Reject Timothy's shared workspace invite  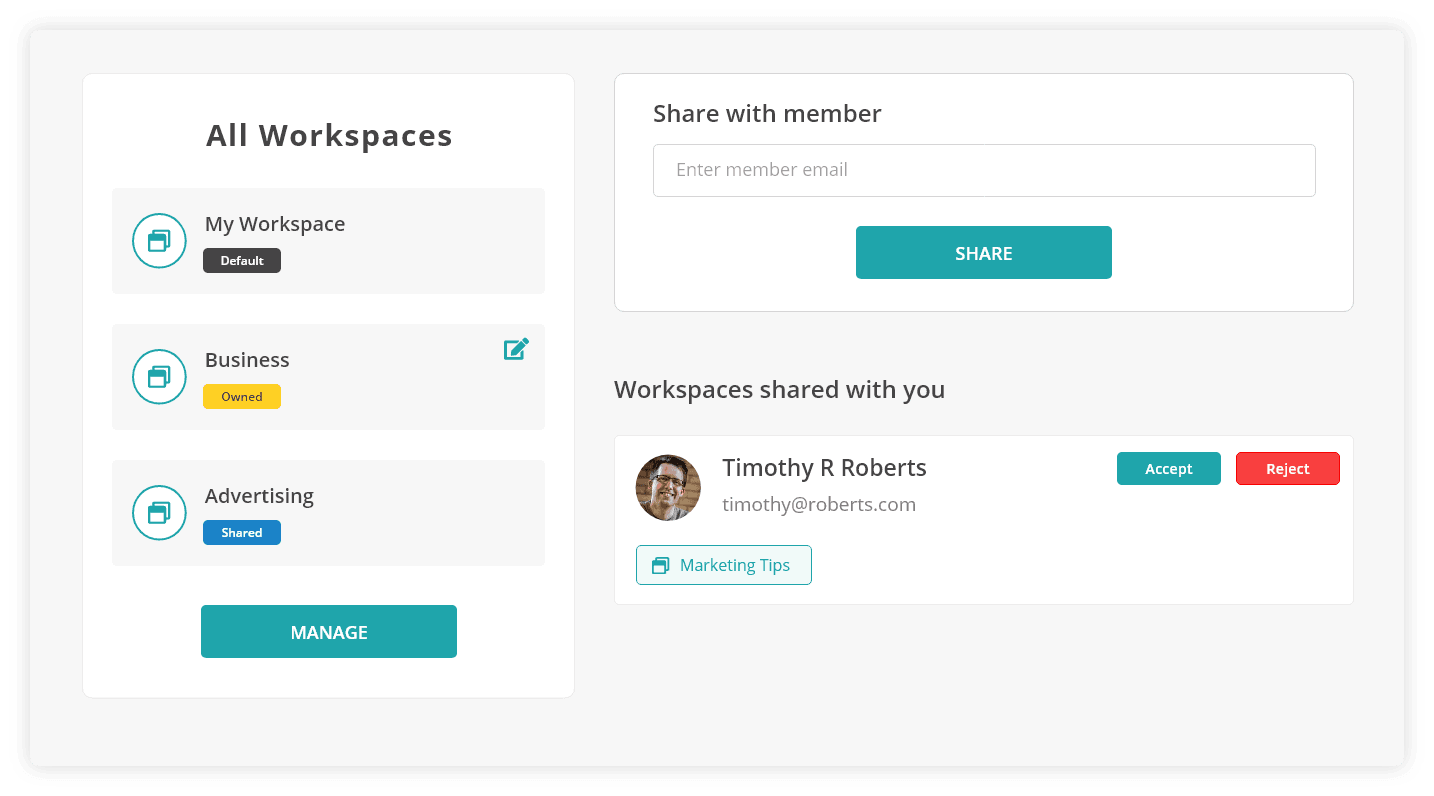(x=1288, y=469)
